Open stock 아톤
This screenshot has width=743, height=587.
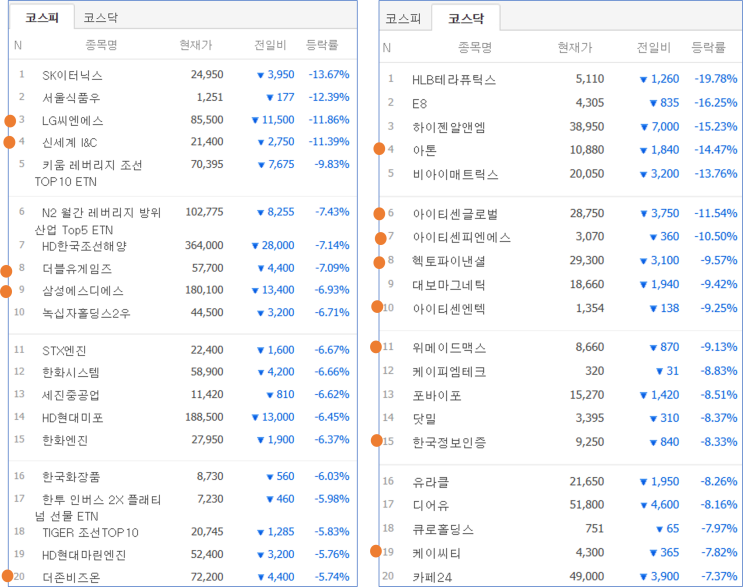424,151
